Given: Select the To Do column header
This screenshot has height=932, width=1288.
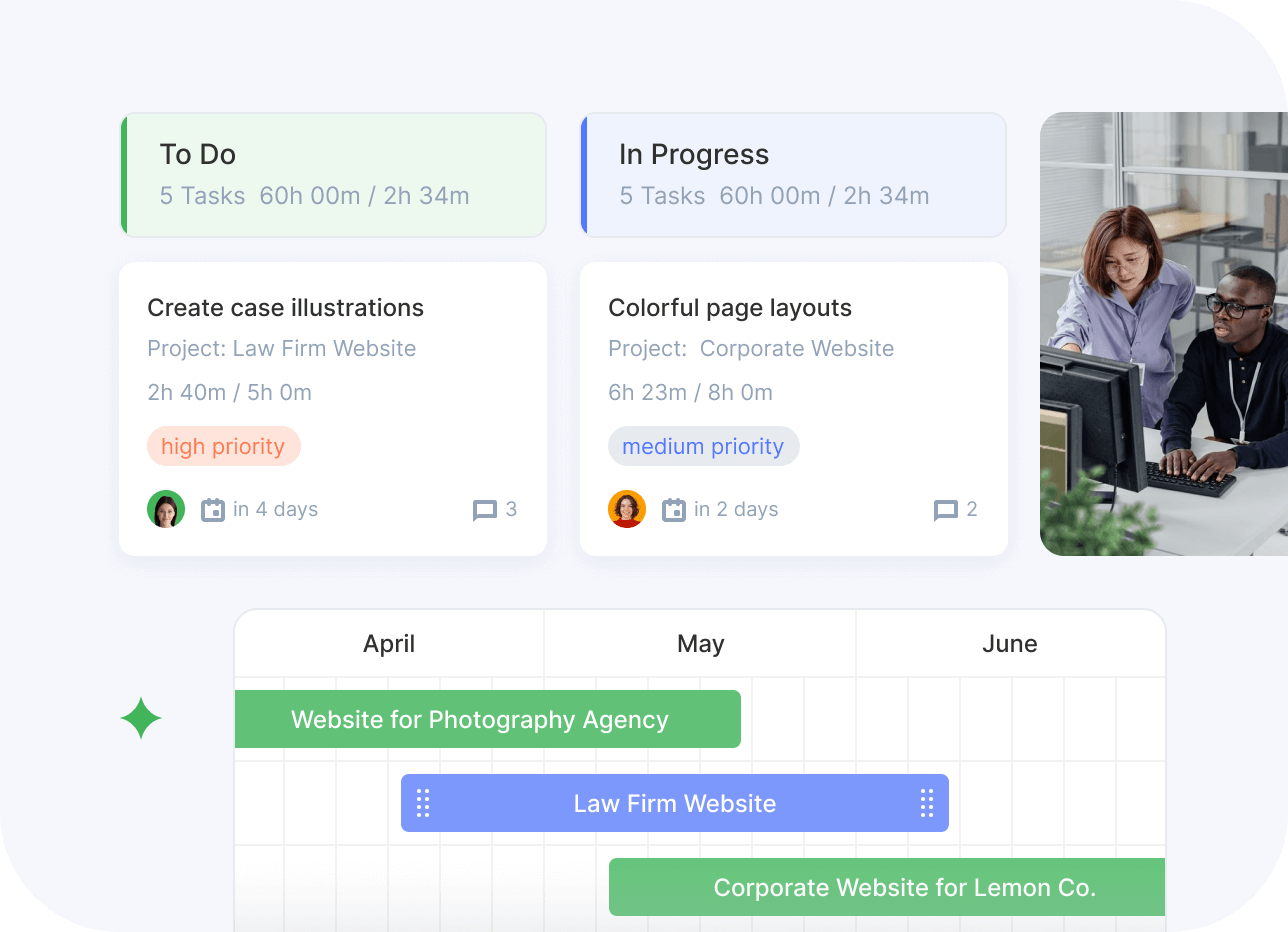Looking at the screenshot, I should click(333, 175).
